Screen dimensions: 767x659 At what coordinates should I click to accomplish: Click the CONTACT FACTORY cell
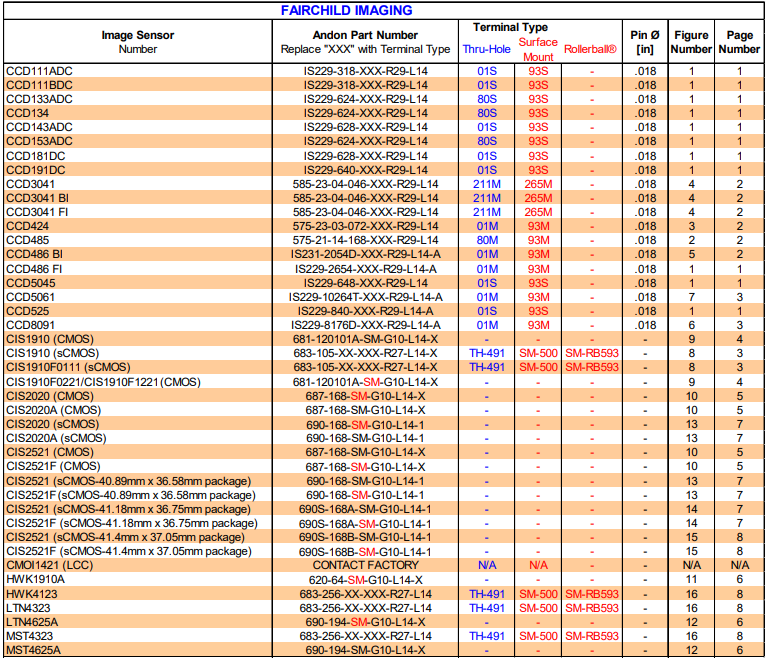365,565
